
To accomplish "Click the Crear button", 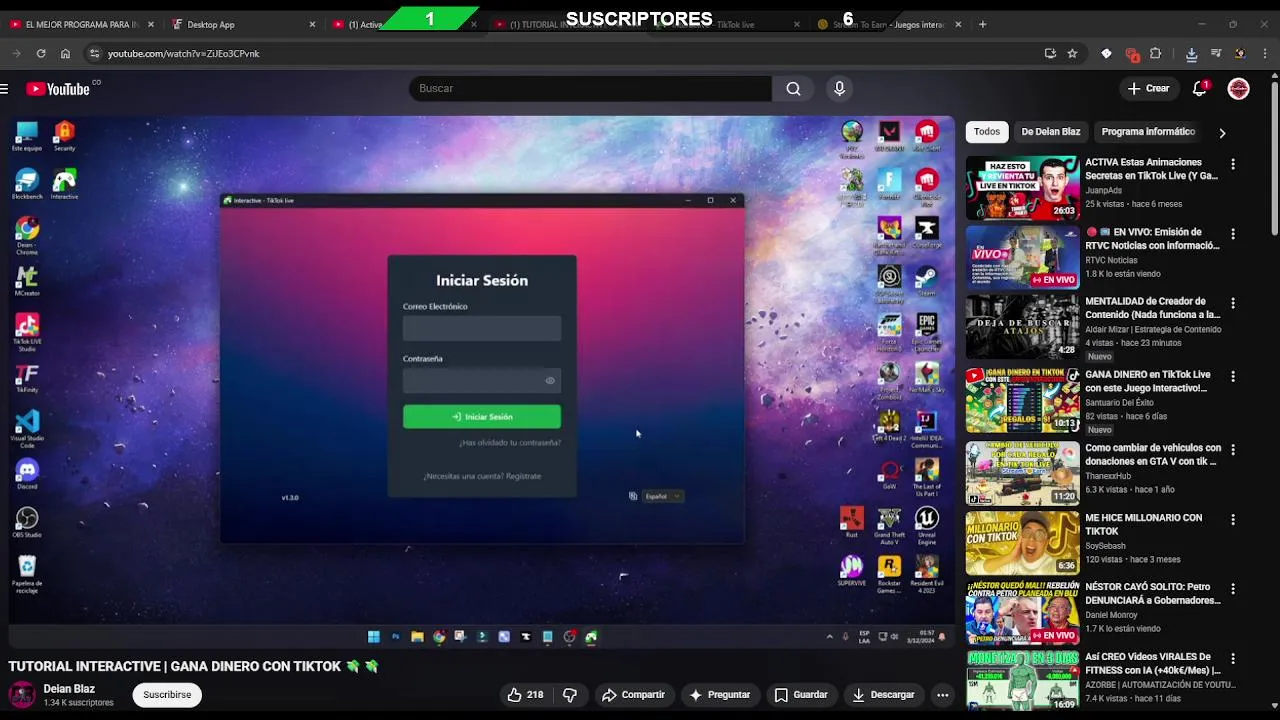I will (1148, 88).
